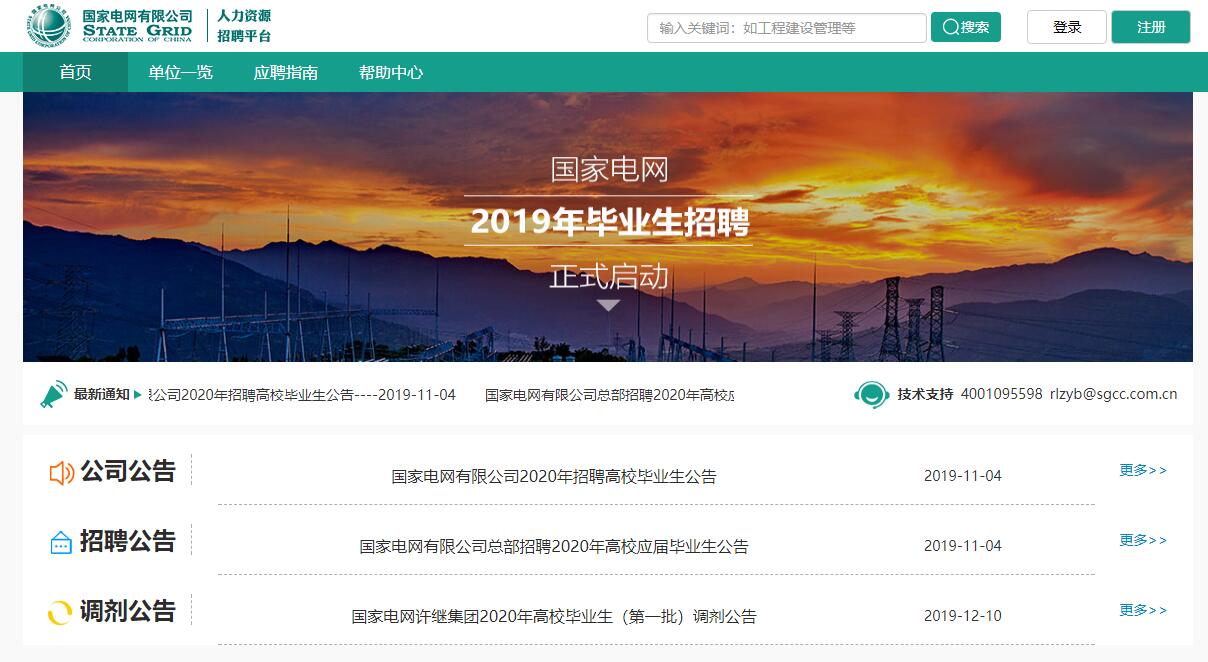The width and height of the screenshot is (1208, 662).
Task: Click the yellow ring icon beside 调剂公告
Action: (x=60, y=612)
